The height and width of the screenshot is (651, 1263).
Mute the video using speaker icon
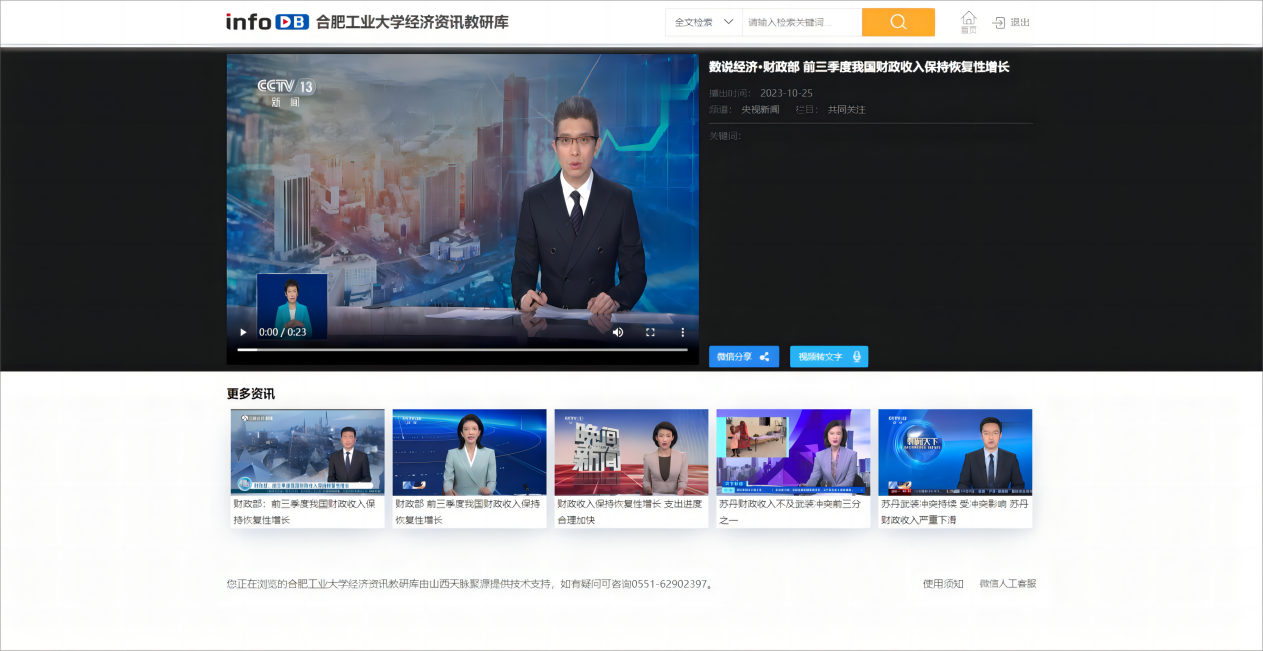click(x=618, y=332)
